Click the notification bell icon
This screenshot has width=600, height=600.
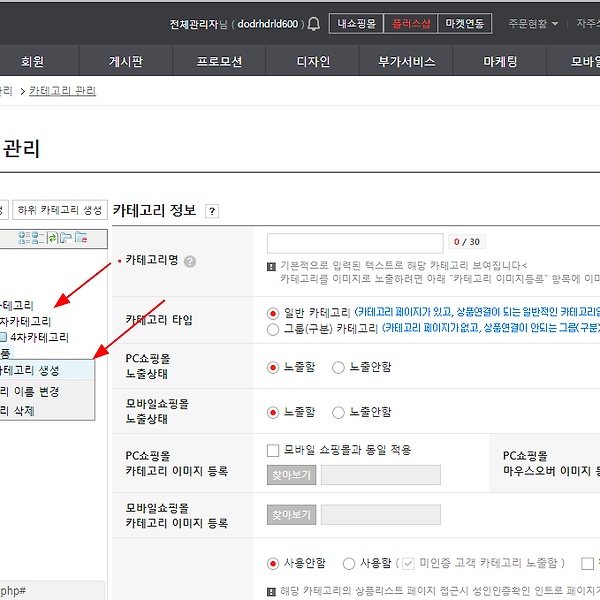(313, 24)
